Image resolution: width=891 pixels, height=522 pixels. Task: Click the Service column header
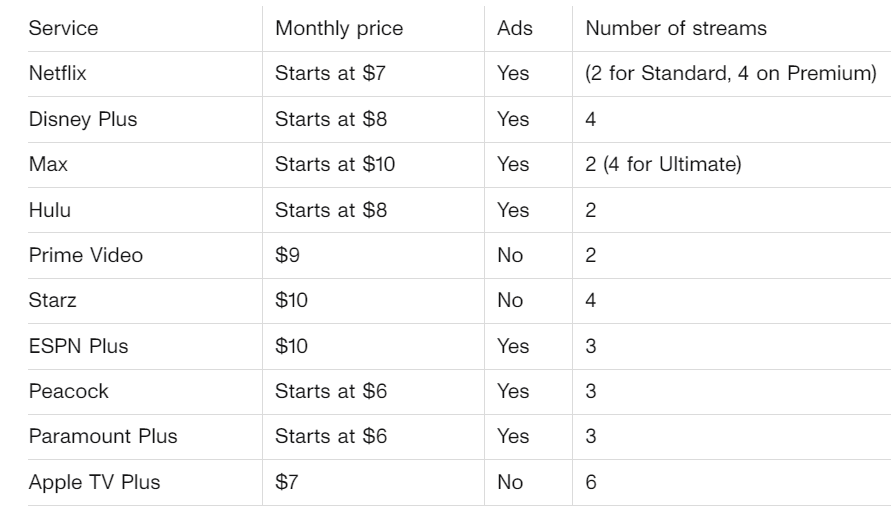click(63, 28)
